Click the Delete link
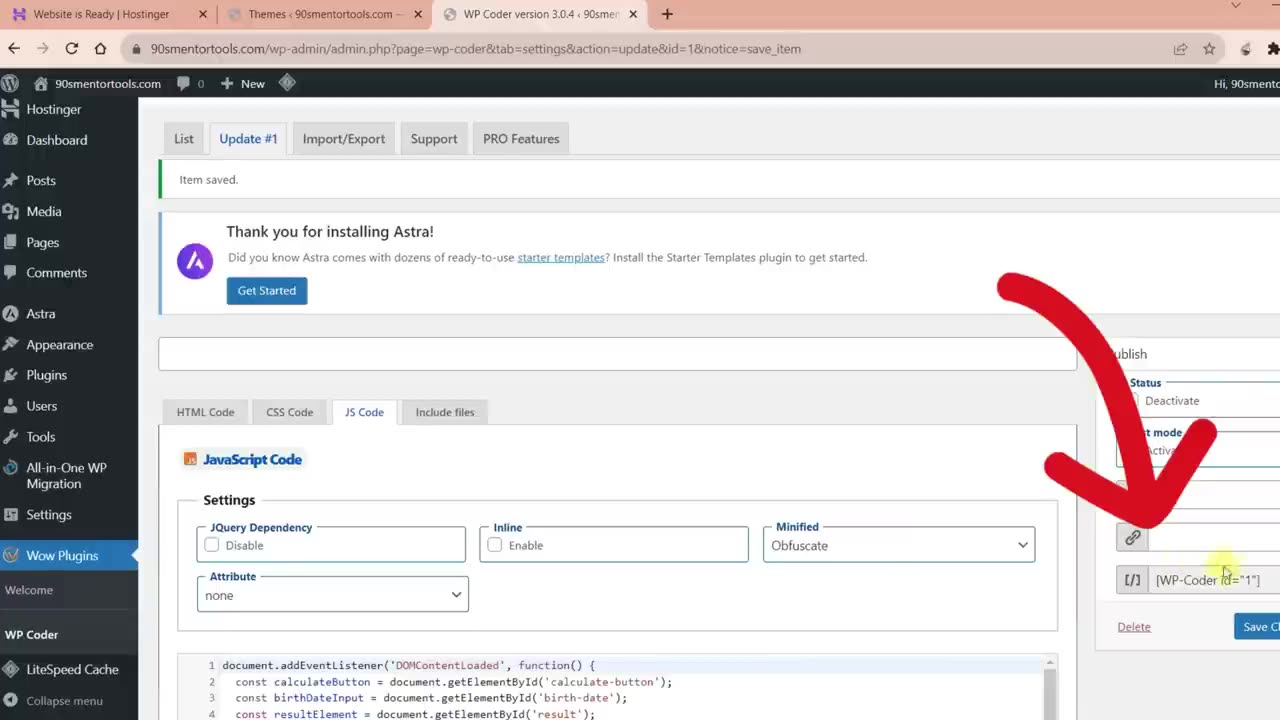The image size is (1280, 720). (1134, 627)
